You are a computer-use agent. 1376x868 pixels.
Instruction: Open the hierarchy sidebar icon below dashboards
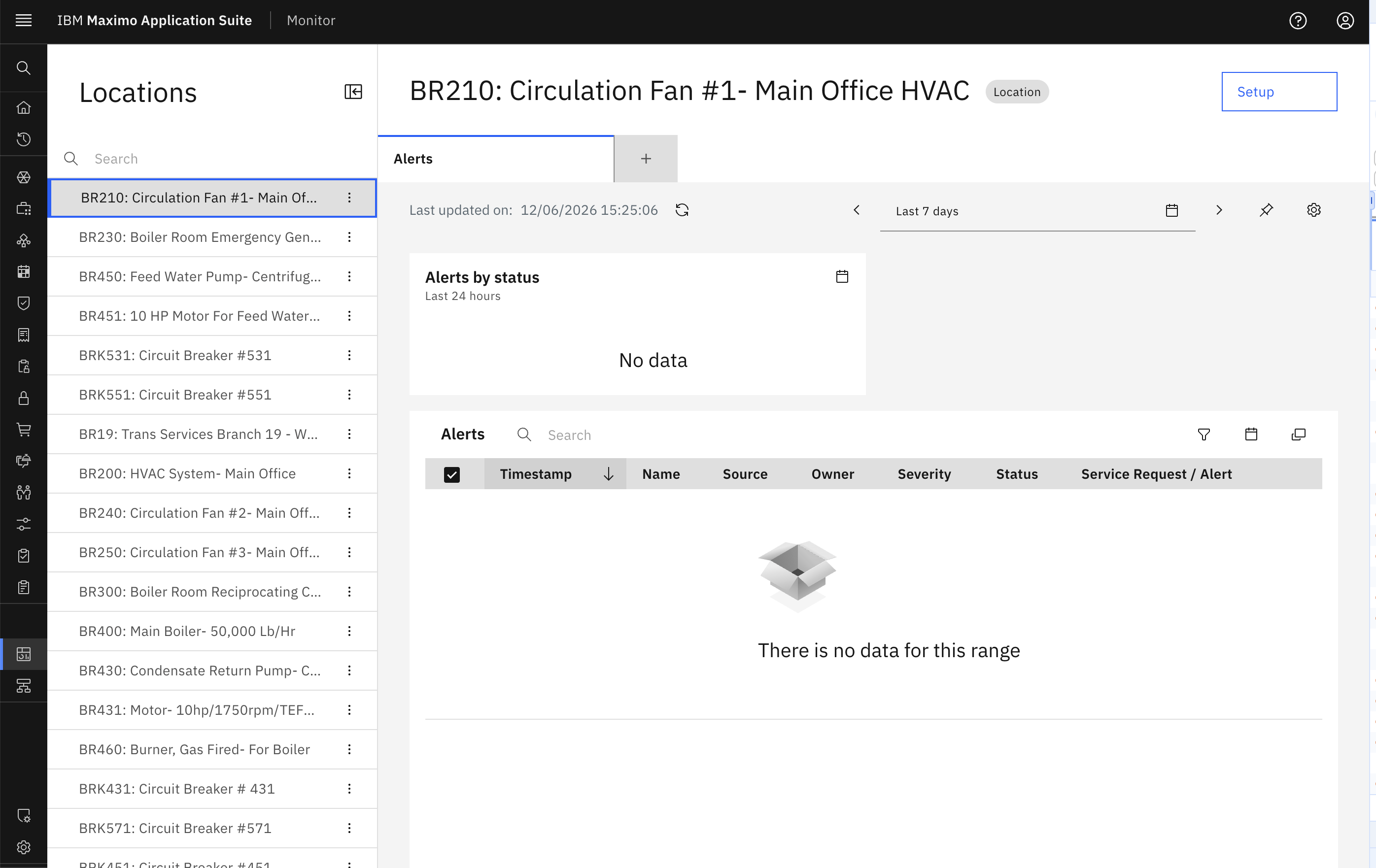[24, 685]
